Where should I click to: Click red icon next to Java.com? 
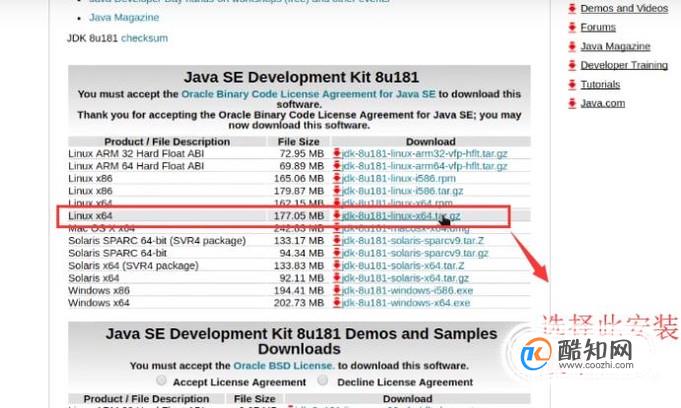572,103
